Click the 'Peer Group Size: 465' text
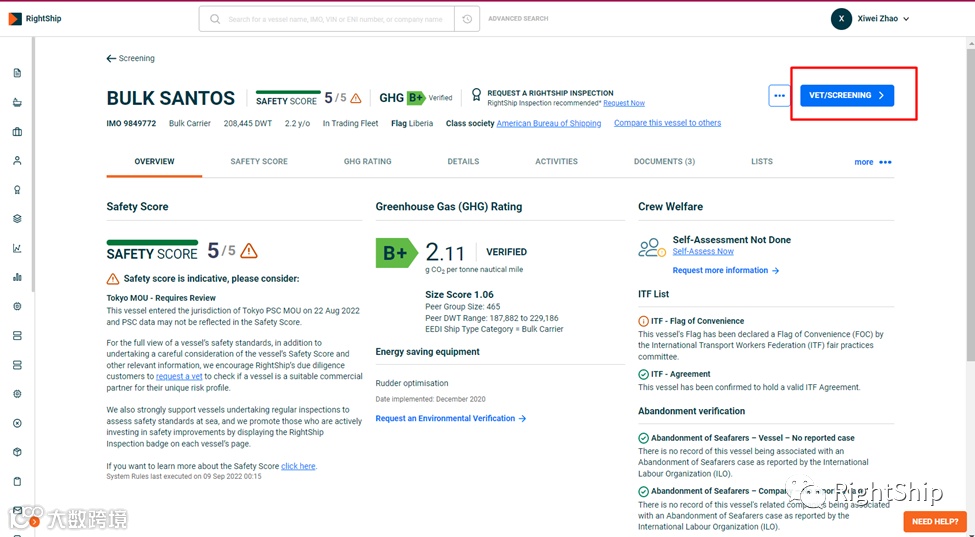This screenshot has height=537, width=975. click(x=463, y=306)
